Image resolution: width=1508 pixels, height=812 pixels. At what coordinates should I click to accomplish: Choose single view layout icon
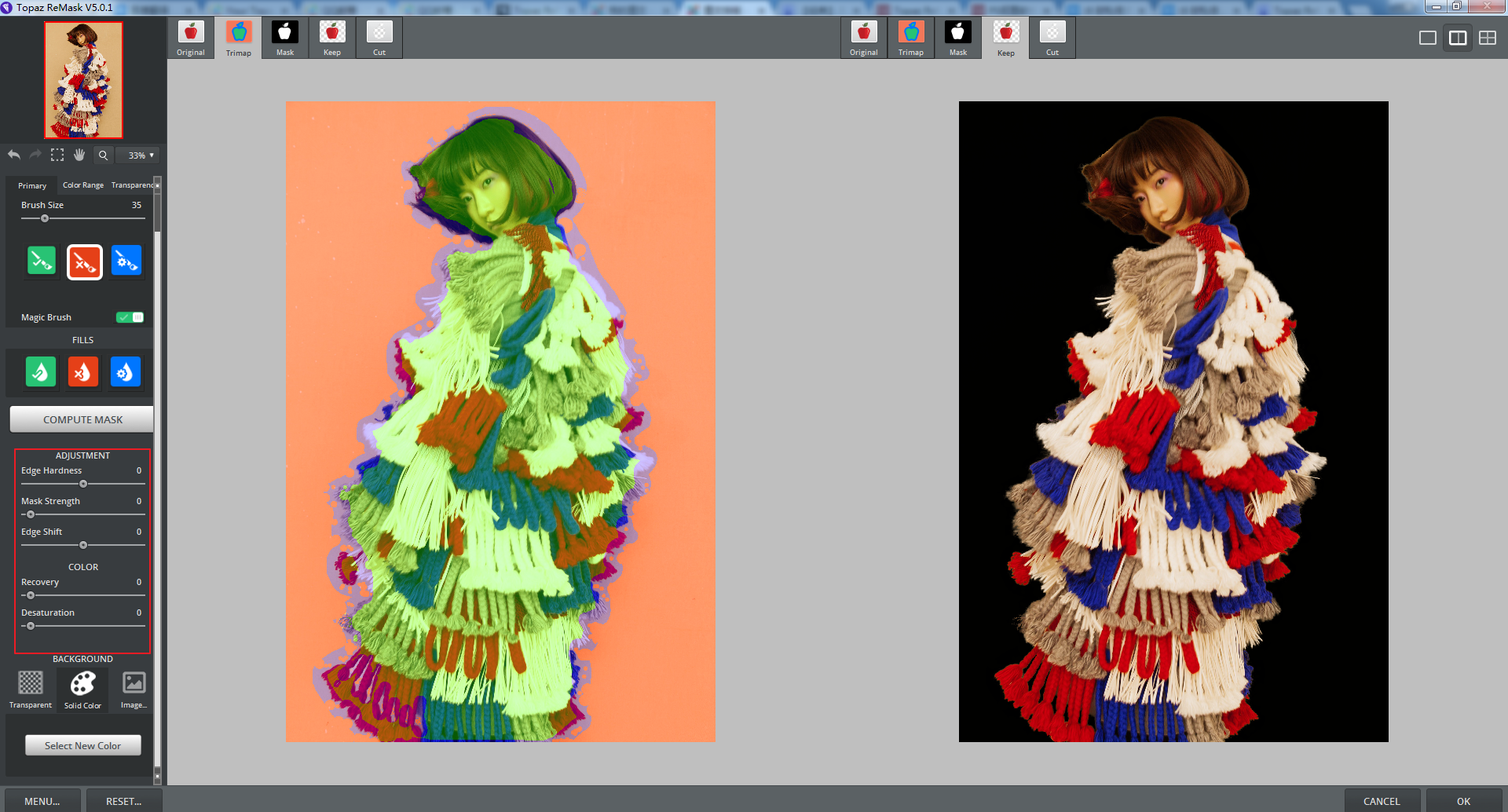1428,38
